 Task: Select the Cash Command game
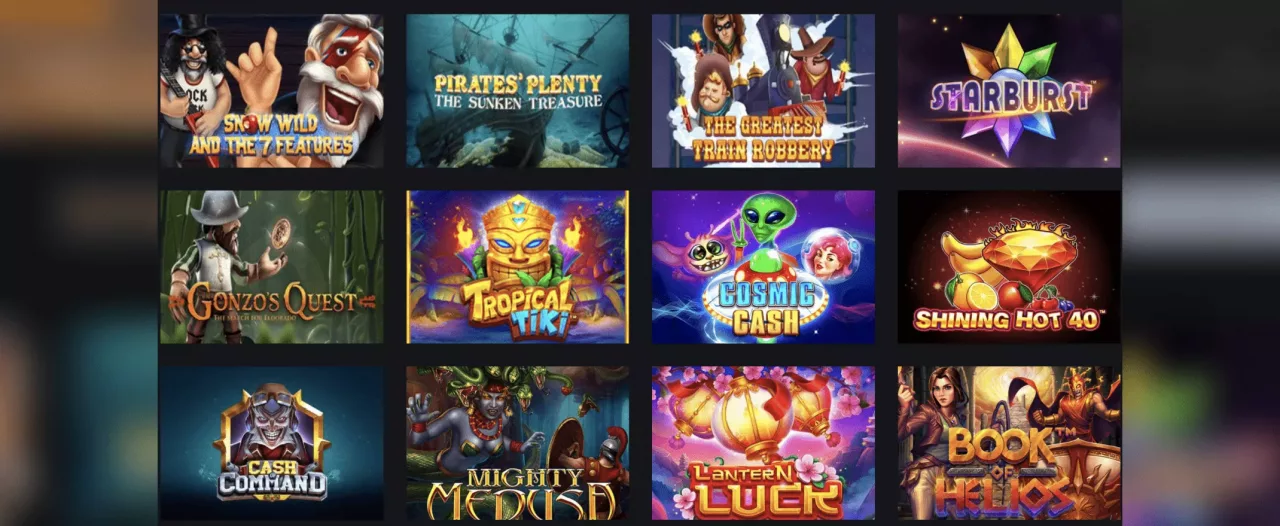[x=271, y=443]
